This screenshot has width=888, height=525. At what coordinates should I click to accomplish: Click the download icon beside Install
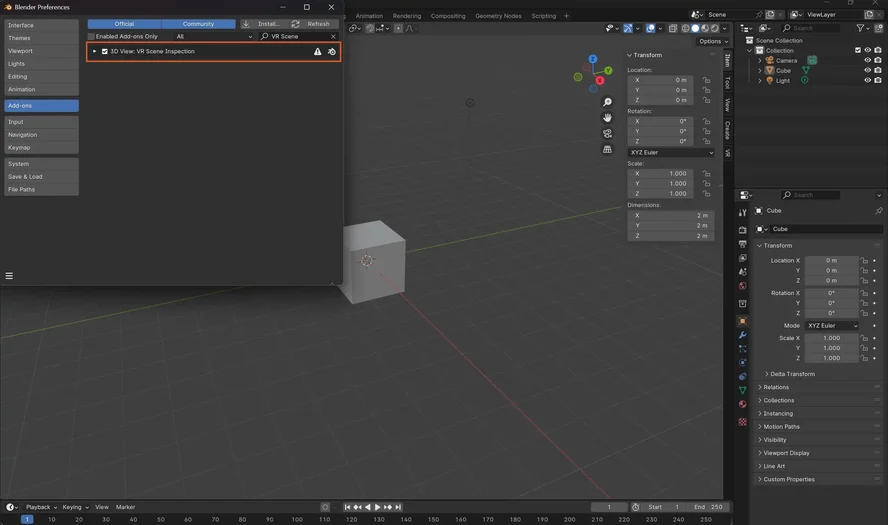(x=246, y=24)
